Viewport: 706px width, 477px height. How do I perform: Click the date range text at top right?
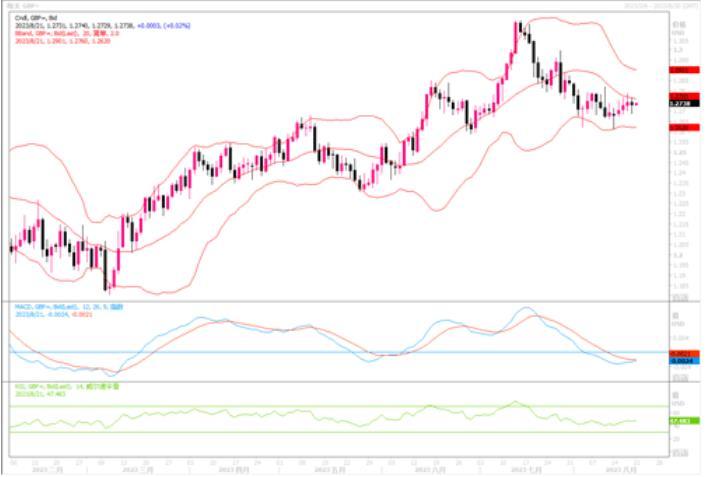tap(660, 7)
